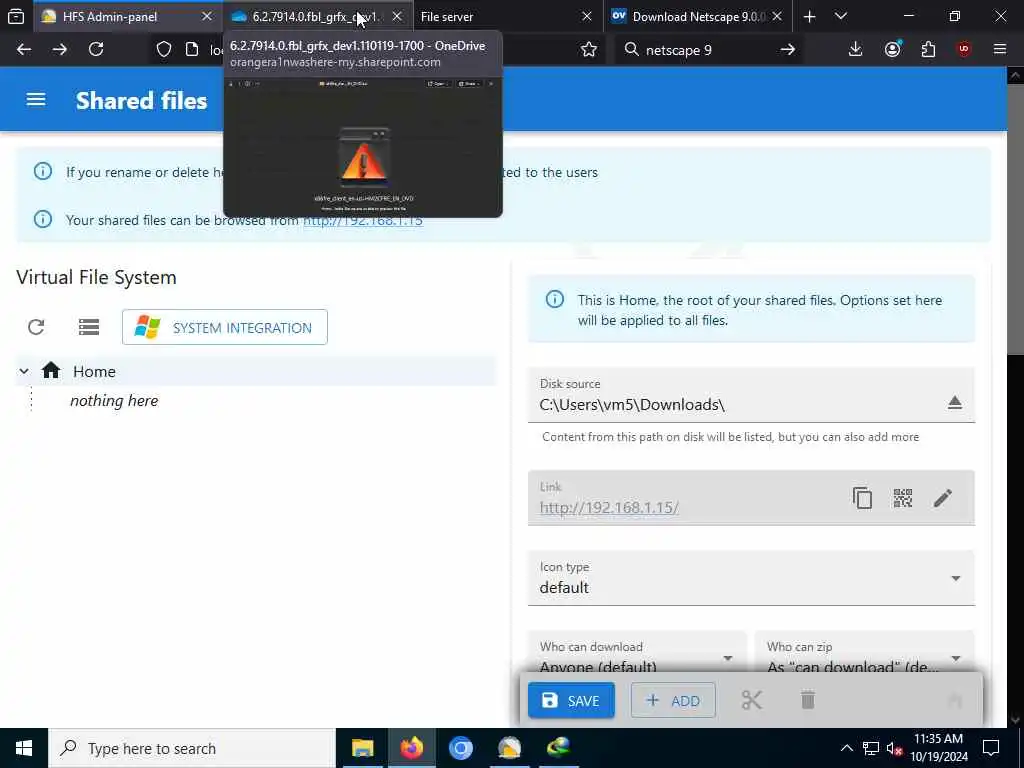Open the notification center
The width and height of the screenshot is (1024, 768).
[991, 748]
